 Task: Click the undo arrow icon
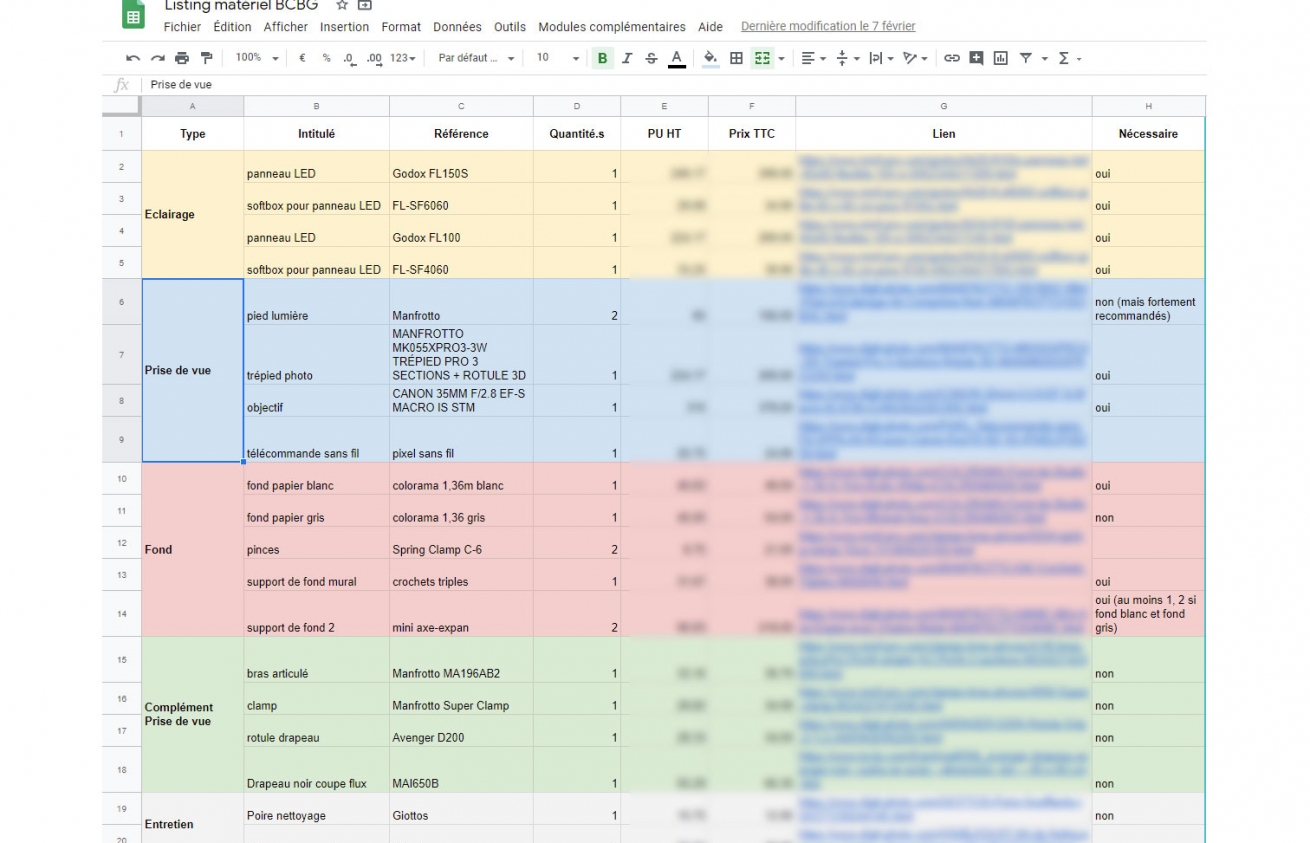point(133,58)
